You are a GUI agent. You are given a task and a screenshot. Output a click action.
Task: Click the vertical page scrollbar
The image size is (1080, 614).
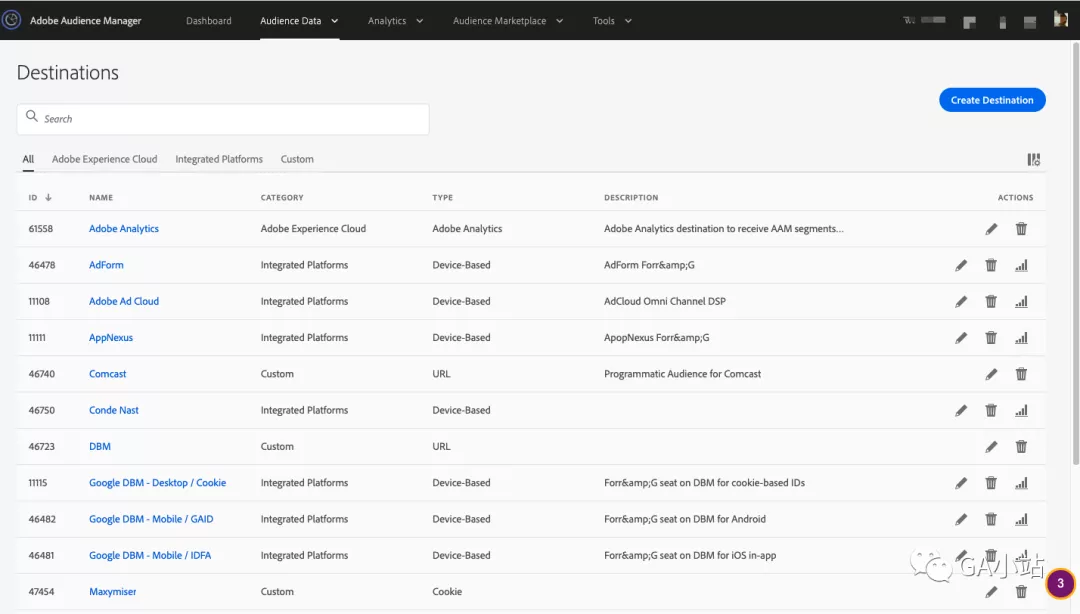1075,255
